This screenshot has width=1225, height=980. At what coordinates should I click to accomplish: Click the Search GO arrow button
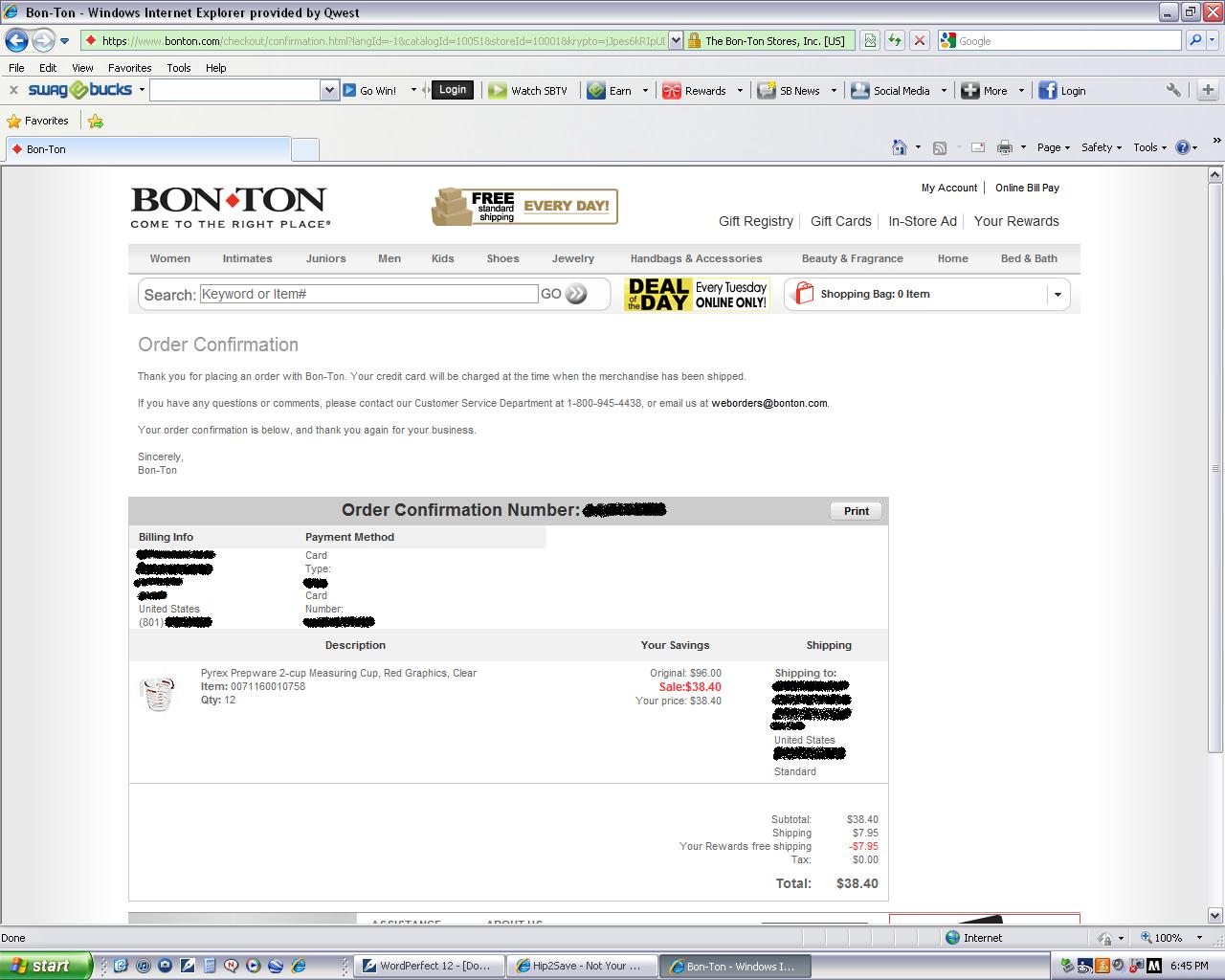pos(575,294)
